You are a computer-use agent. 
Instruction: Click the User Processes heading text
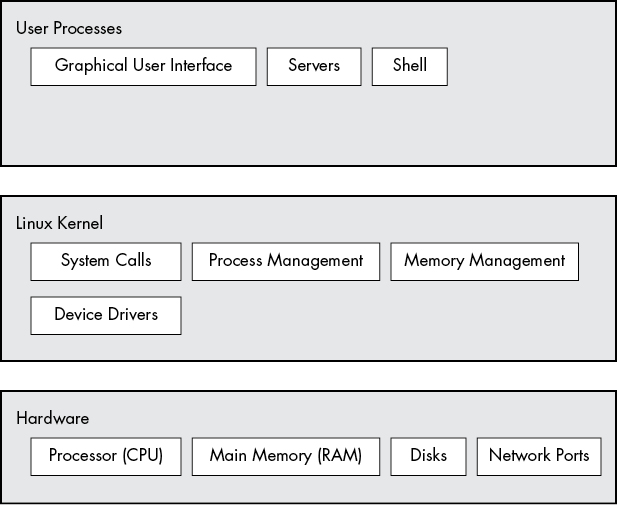(69, 28)
